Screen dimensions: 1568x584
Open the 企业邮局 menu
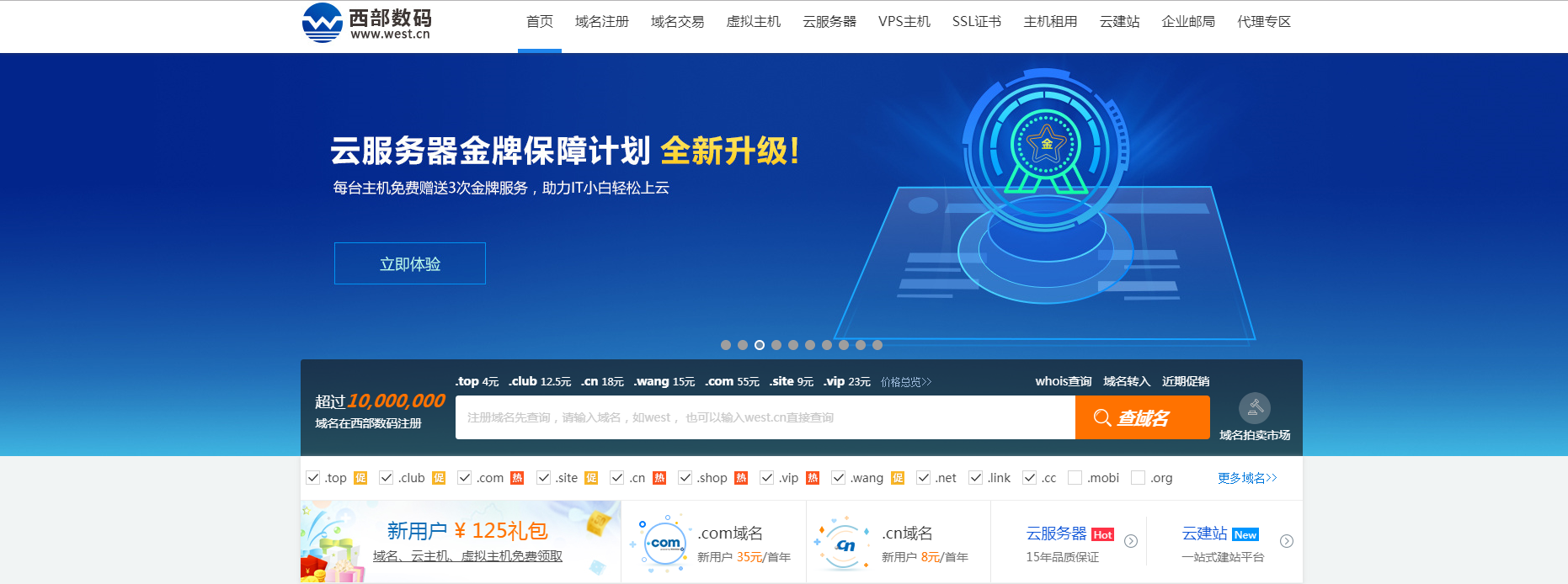point(1188,22)
